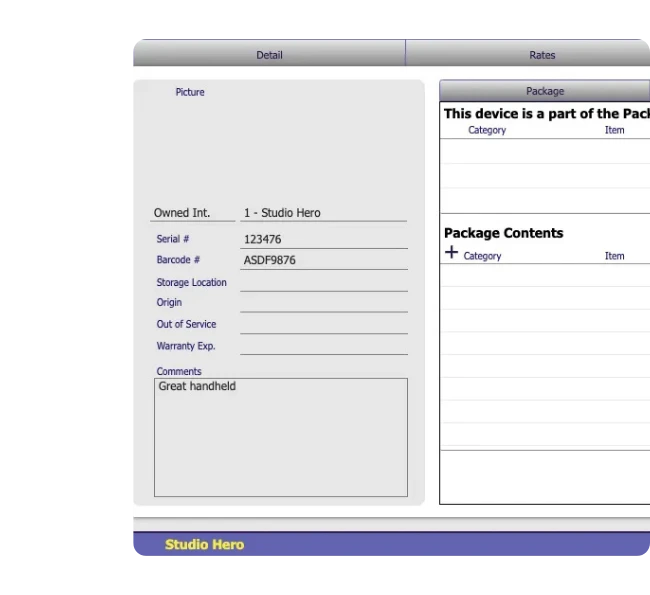Click the Warranty Exp. field
The image size is (650, 595).
coord(324,346)
